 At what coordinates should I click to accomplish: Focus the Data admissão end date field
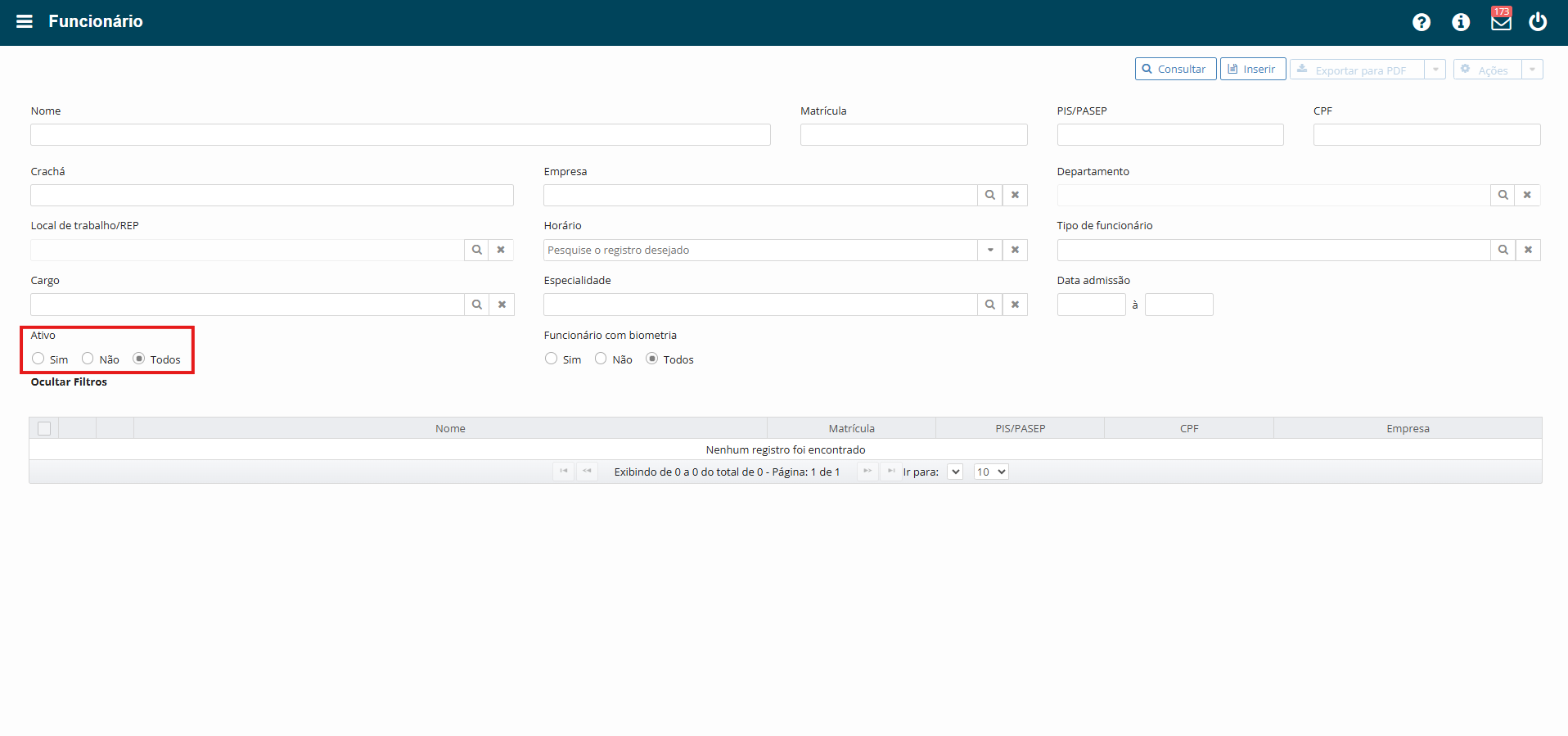1178,305
